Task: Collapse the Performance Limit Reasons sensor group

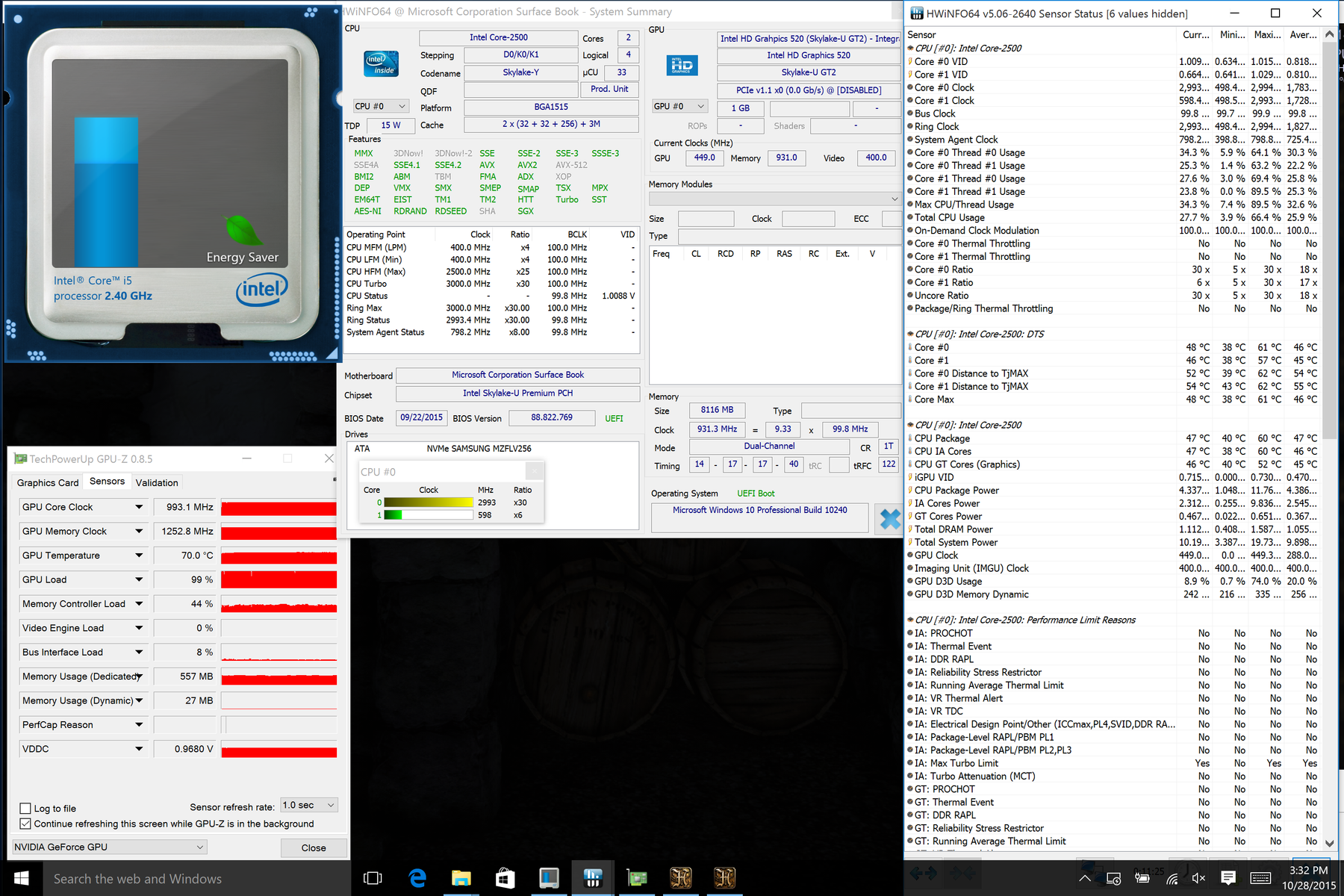Action: (x=910, y=620)
